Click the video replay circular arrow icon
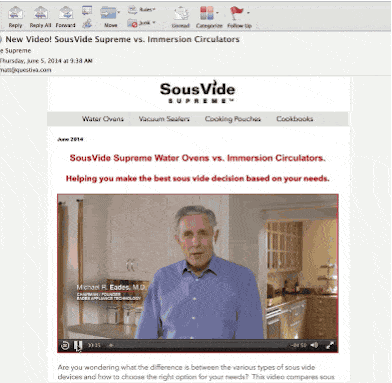392x383 pixels. pyautogui.click(x=65, y=345)
